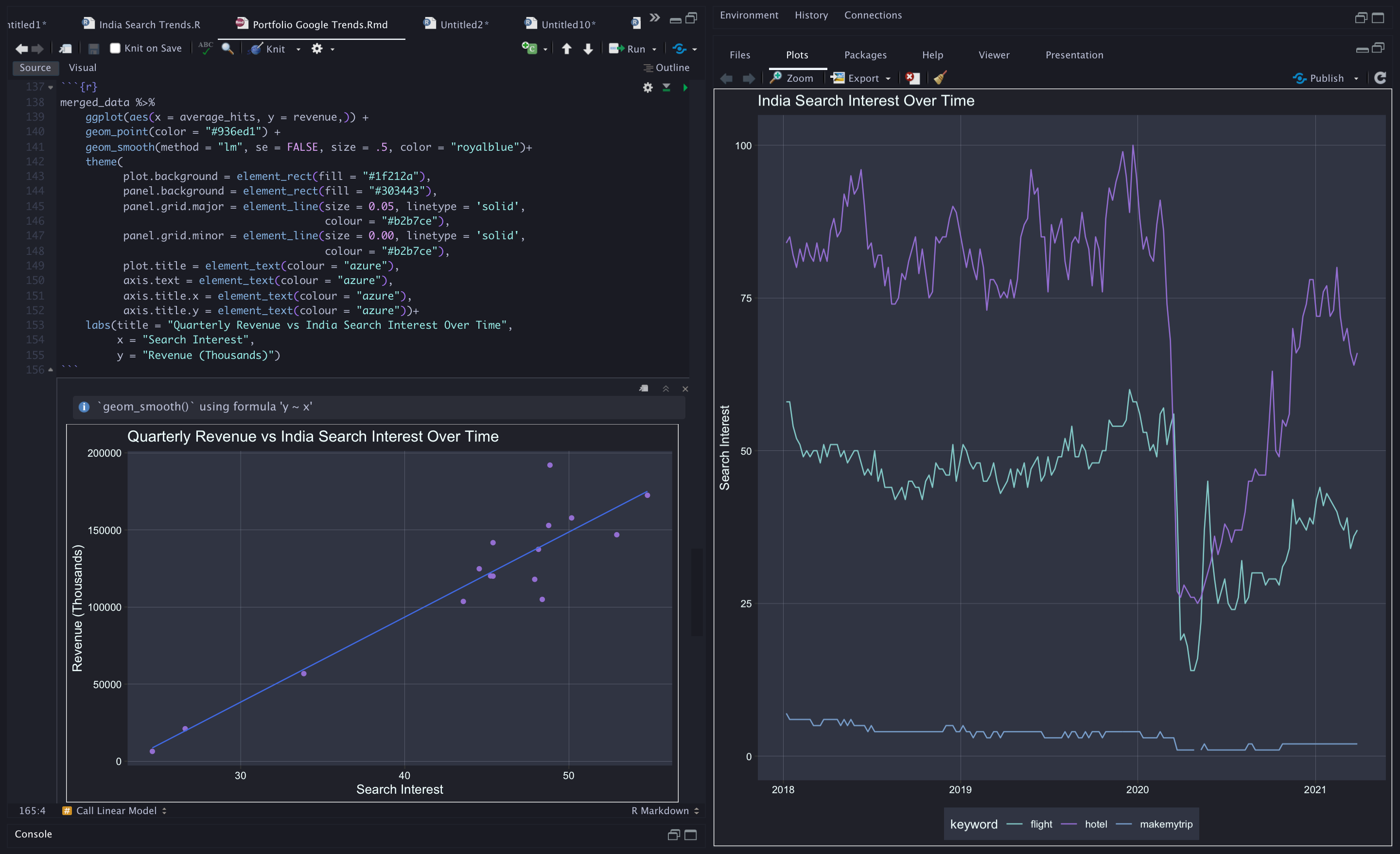This screenshot has width=1400, height=854.
Task: Save the current Rmd document
Action: 94,49
